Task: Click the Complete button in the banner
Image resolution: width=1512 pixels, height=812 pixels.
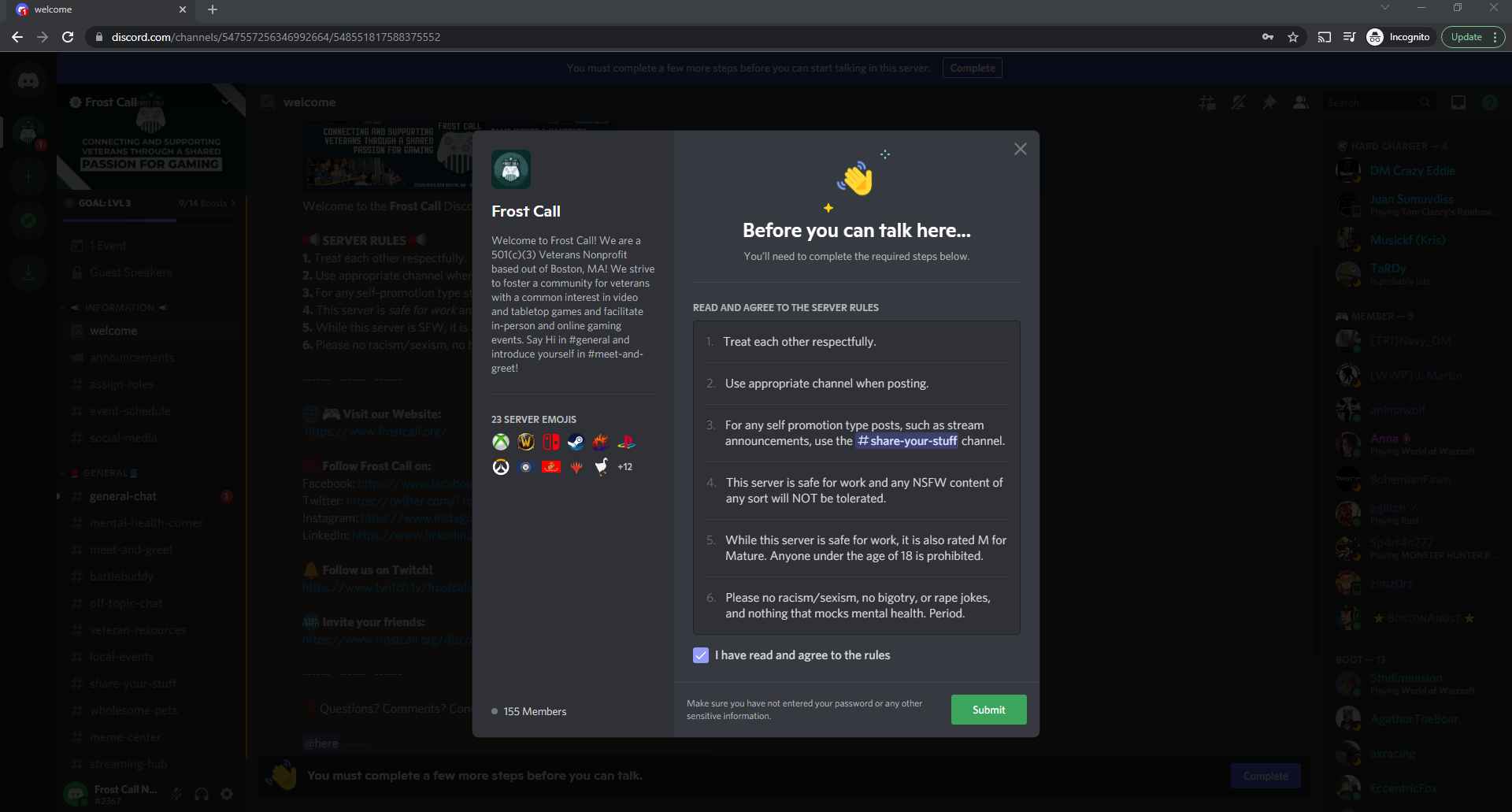Action: 972,68
